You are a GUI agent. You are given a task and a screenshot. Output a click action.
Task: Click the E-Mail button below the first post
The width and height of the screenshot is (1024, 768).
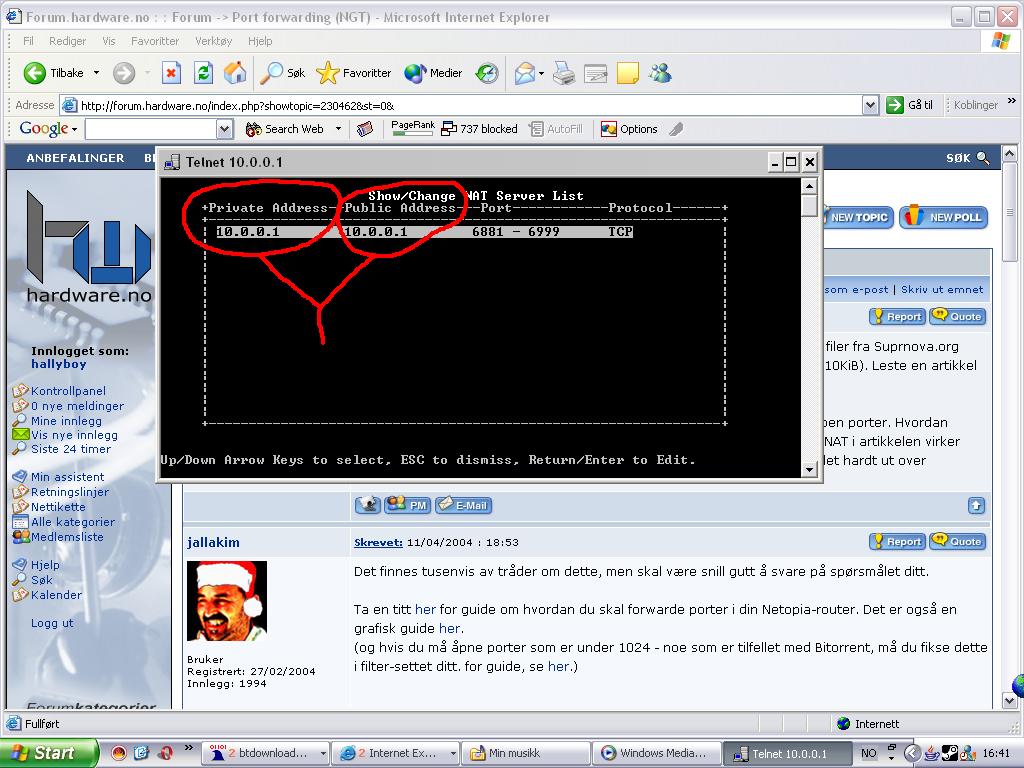pyautogui.click(x=463, y=505)
